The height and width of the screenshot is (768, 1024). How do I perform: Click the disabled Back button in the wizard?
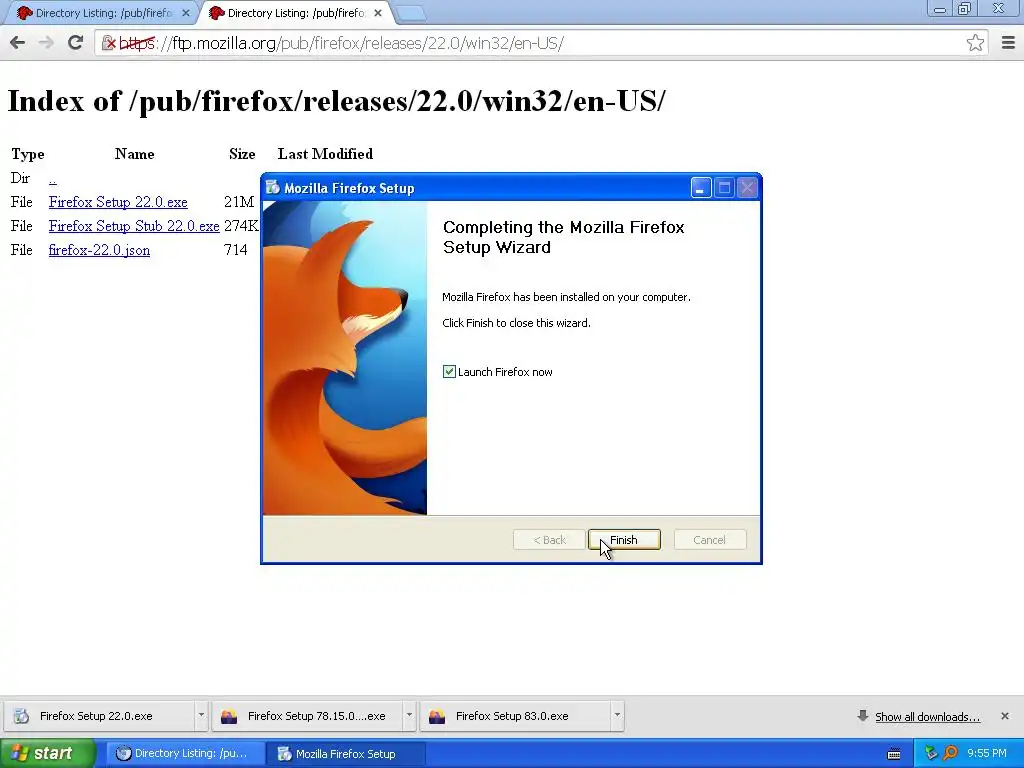coord(549,540)
